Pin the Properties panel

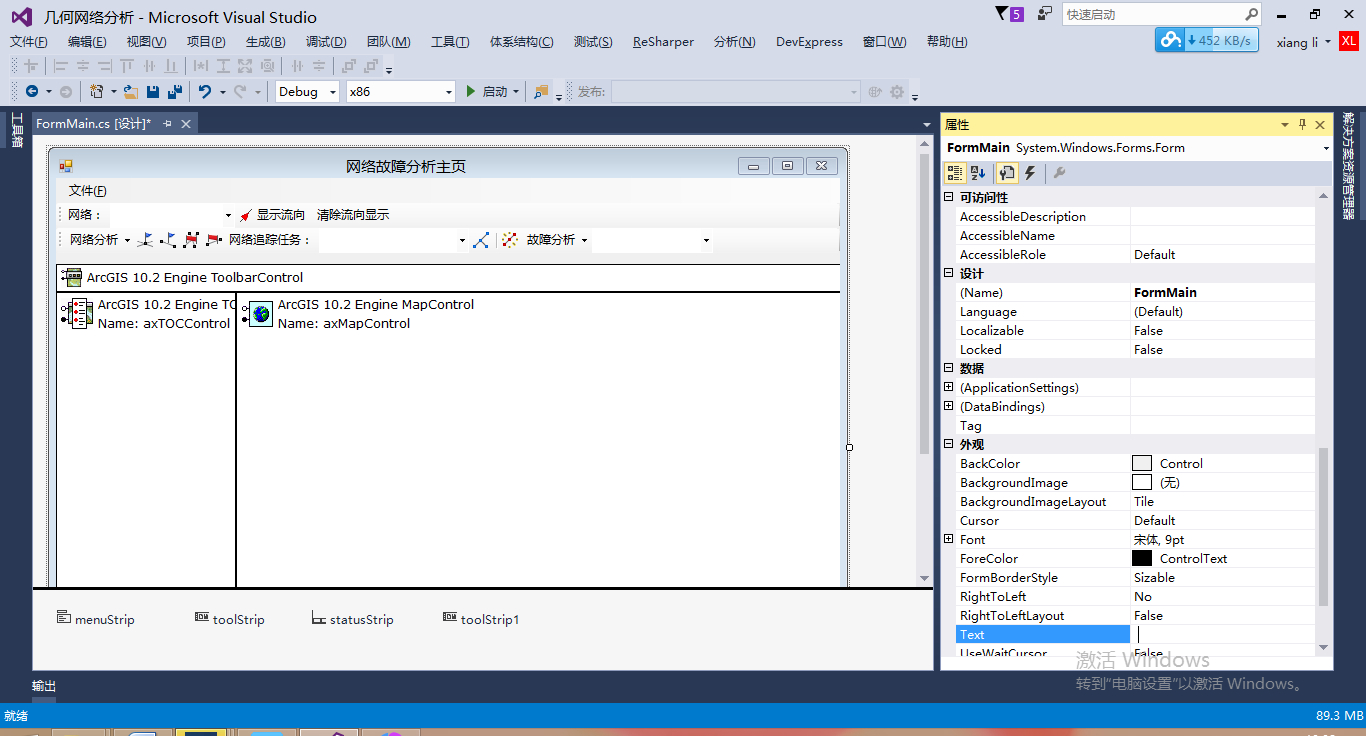click(x=1302, y=125)
